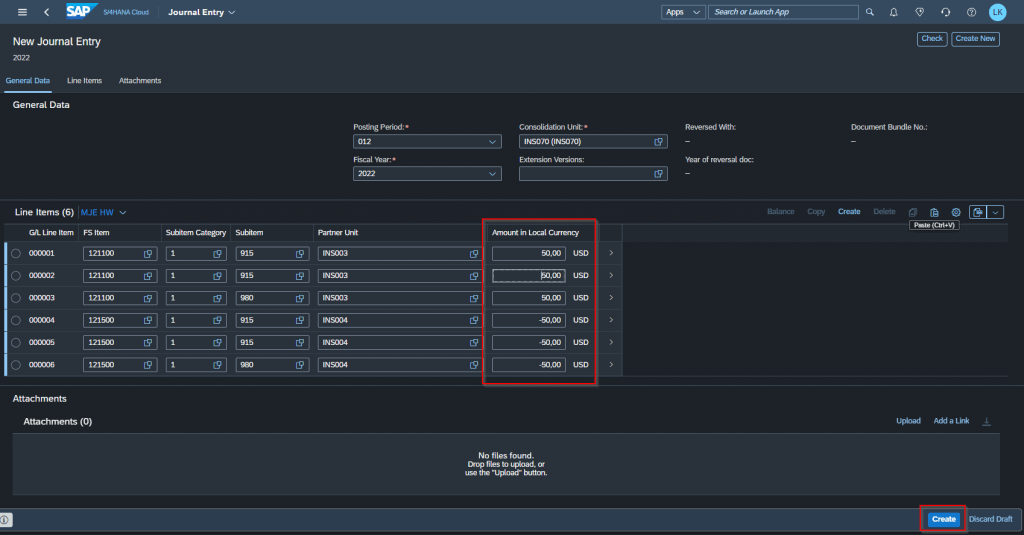Image resolution: width=1024 pixels, height=535 pixels.
Task: Click Create in the line items toolbar
Action: click(849, 212)
